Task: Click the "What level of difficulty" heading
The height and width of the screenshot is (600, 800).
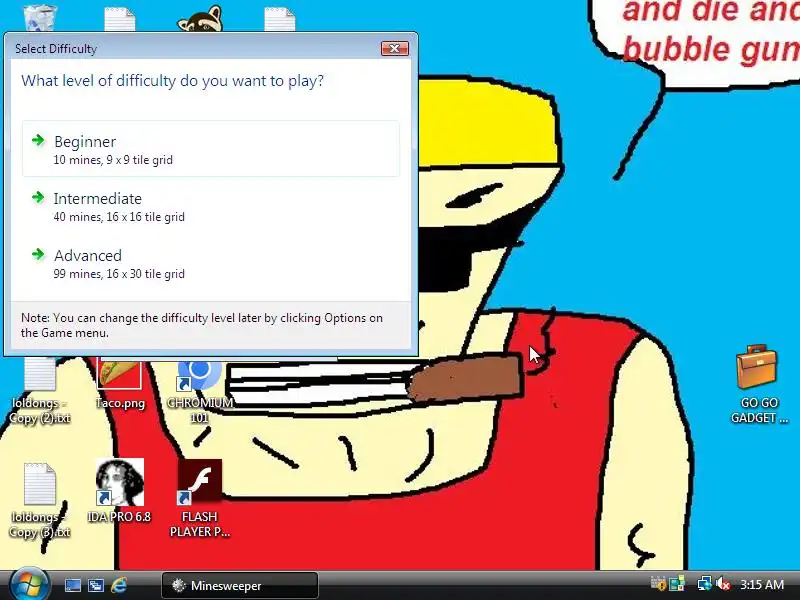Action: 172,81
